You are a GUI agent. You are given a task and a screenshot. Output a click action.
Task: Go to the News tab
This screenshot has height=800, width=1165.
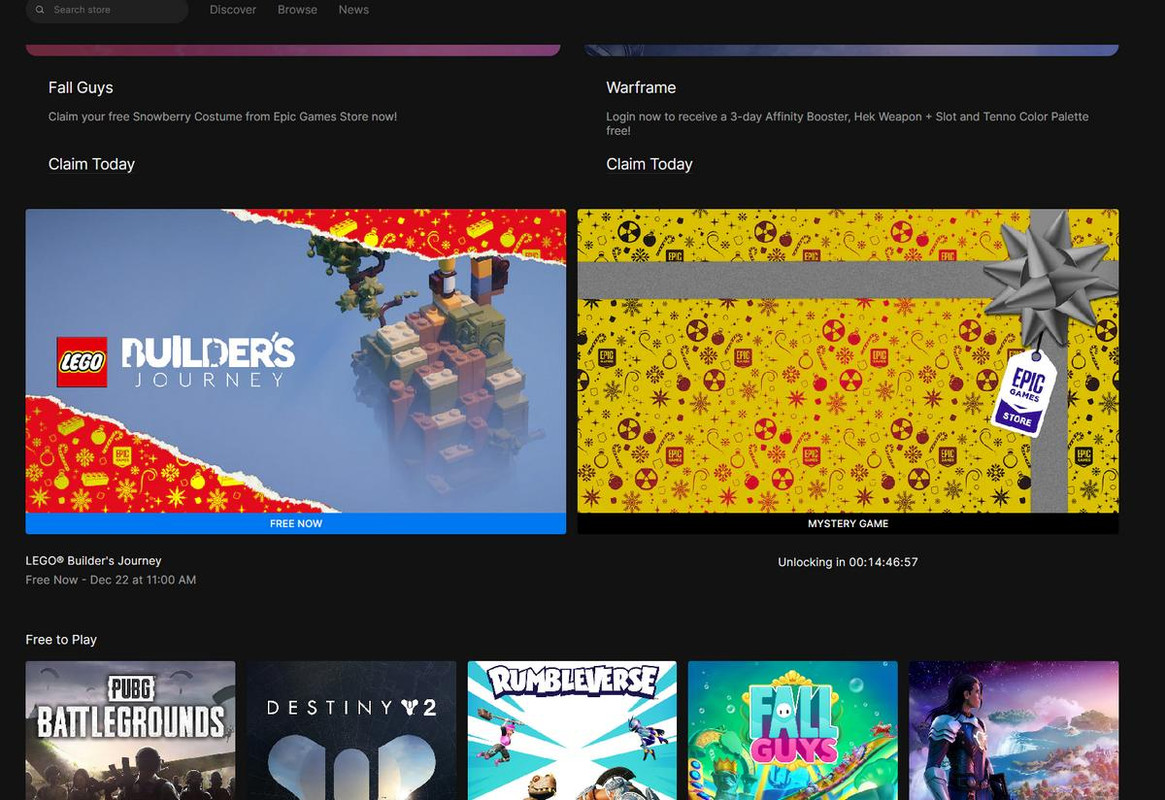pyautogui.click(x=354, y=10)
